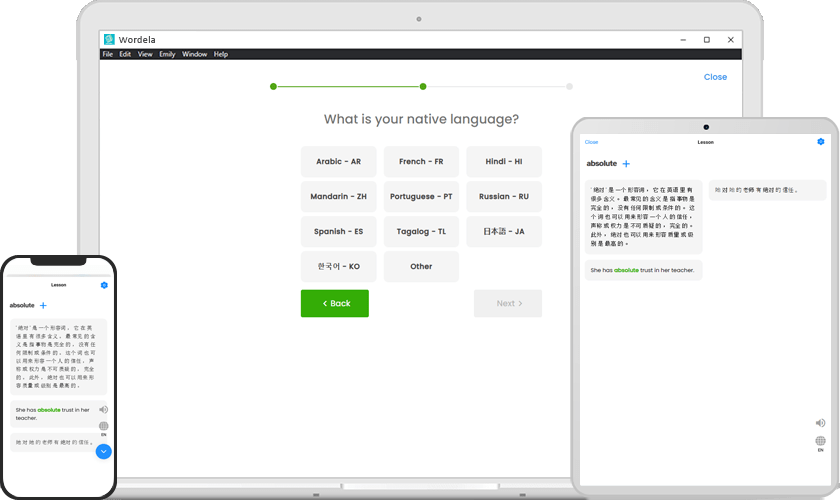Go back with the green Back button
Image resolution: width=840 pixels, height=500 pixels.
pyautogui.click(x=335, y=303)
